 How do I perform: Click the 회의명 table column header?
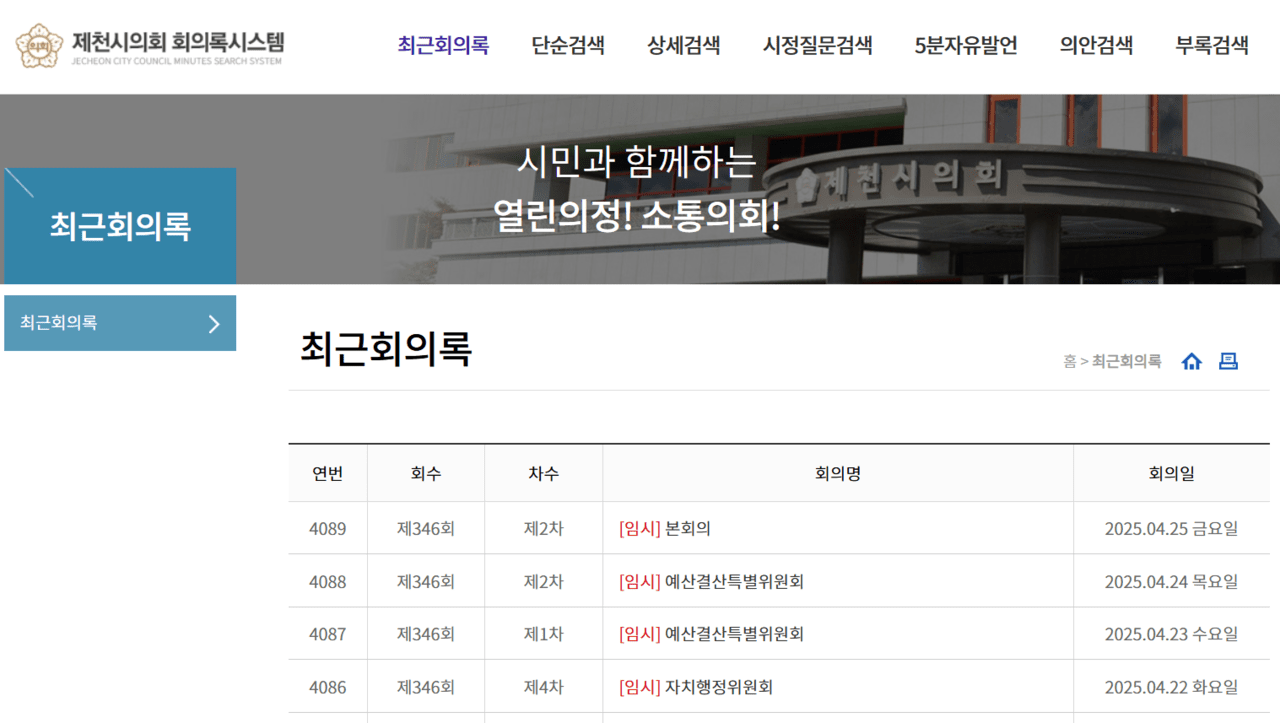pyautogui.click(x=836, y=472)
